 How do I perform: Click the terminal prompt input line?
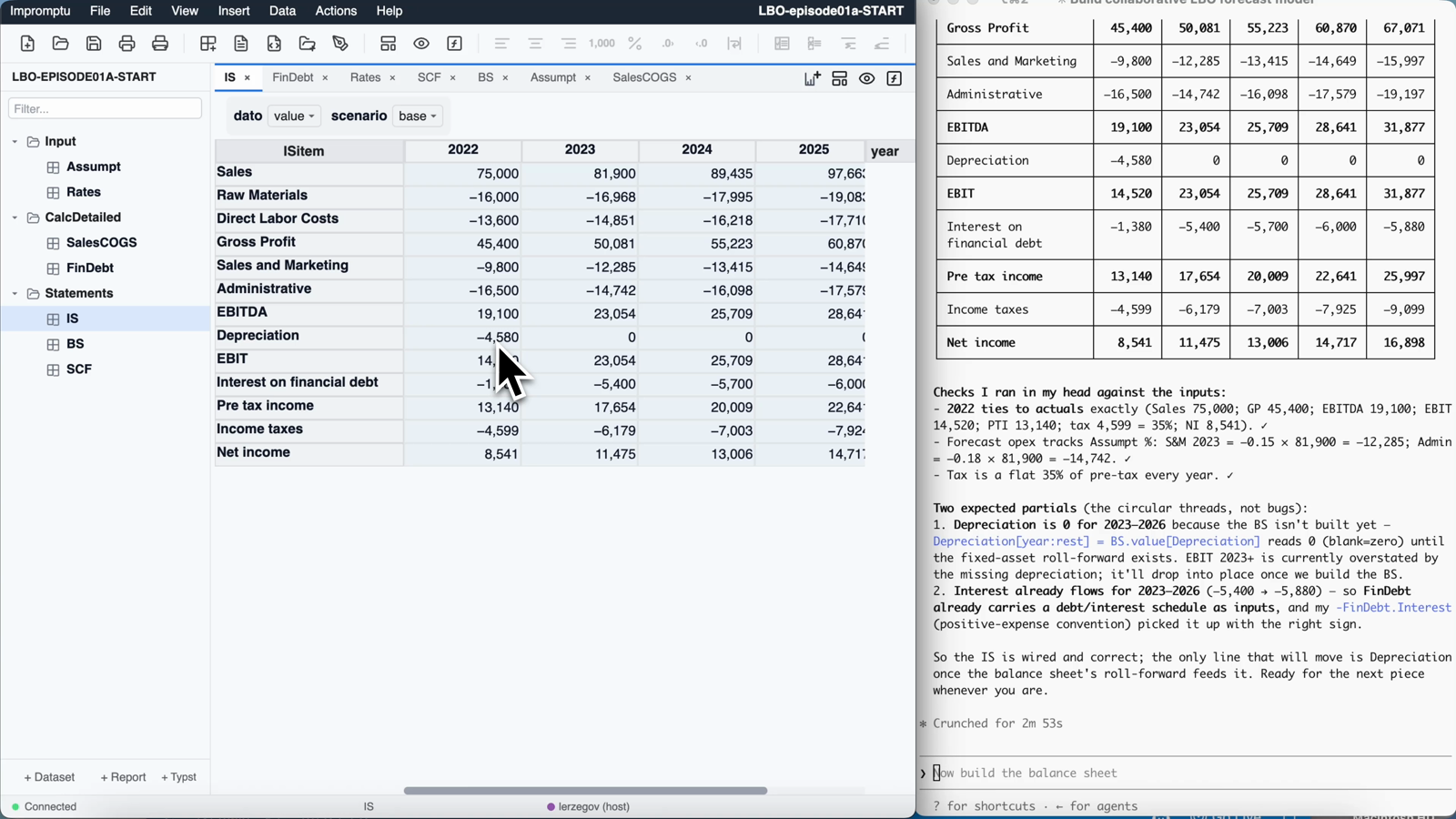(1188, 773)
